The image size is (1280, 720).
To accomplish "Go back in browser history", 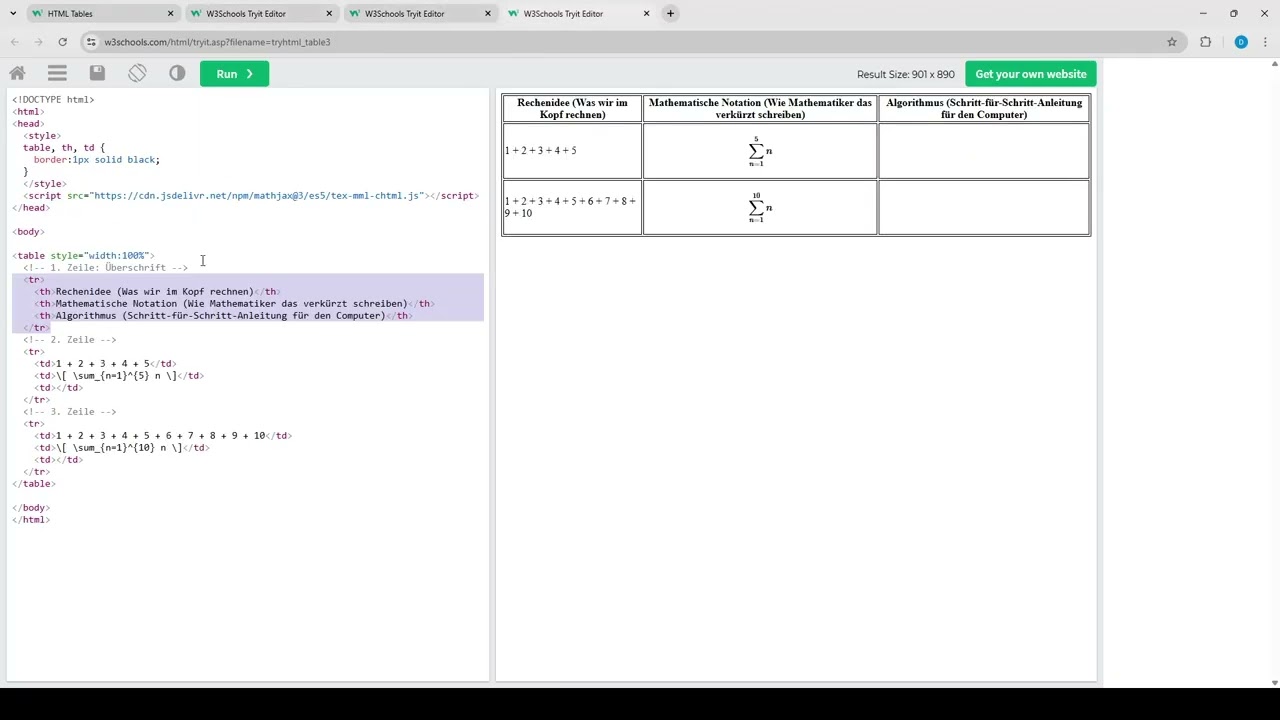I will click(14, 42).
